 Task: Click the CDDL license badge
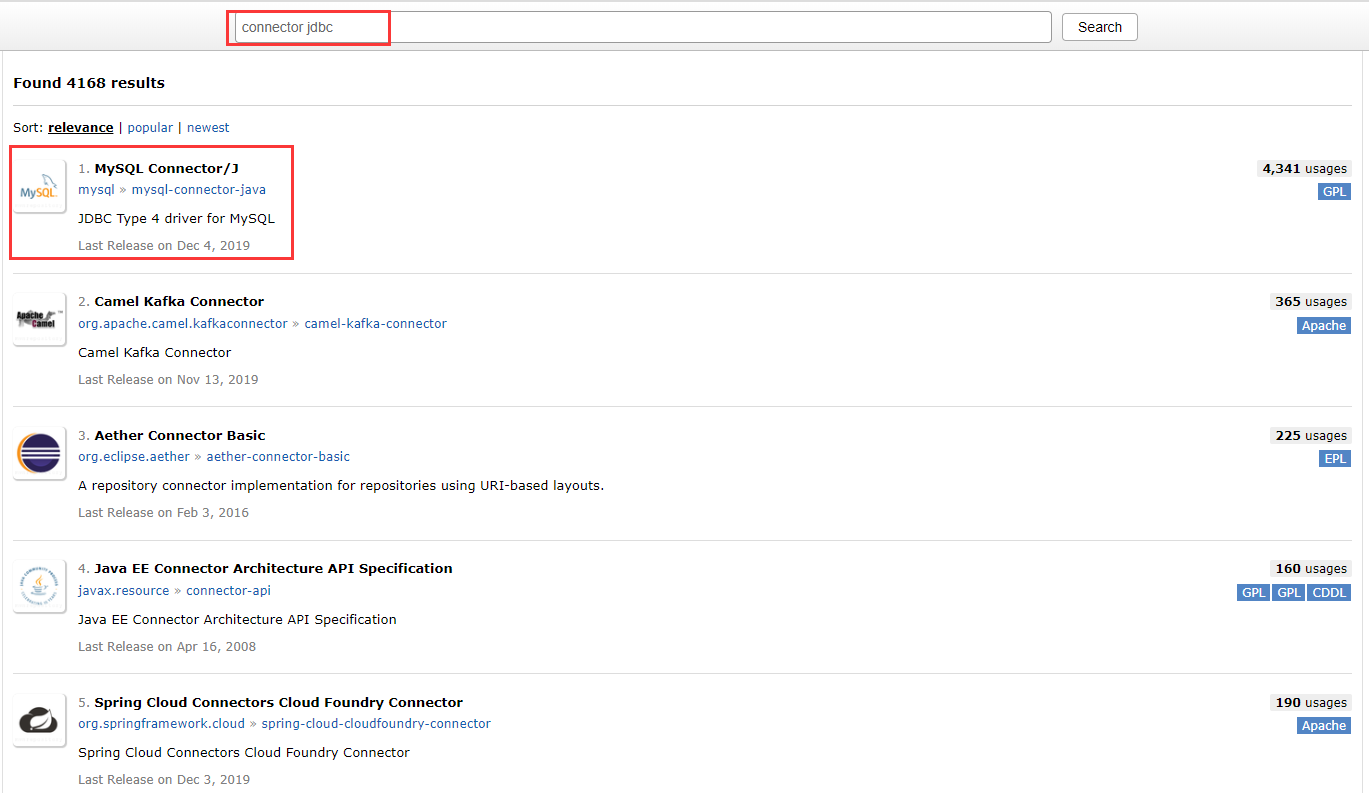(x=1329, y=593)
